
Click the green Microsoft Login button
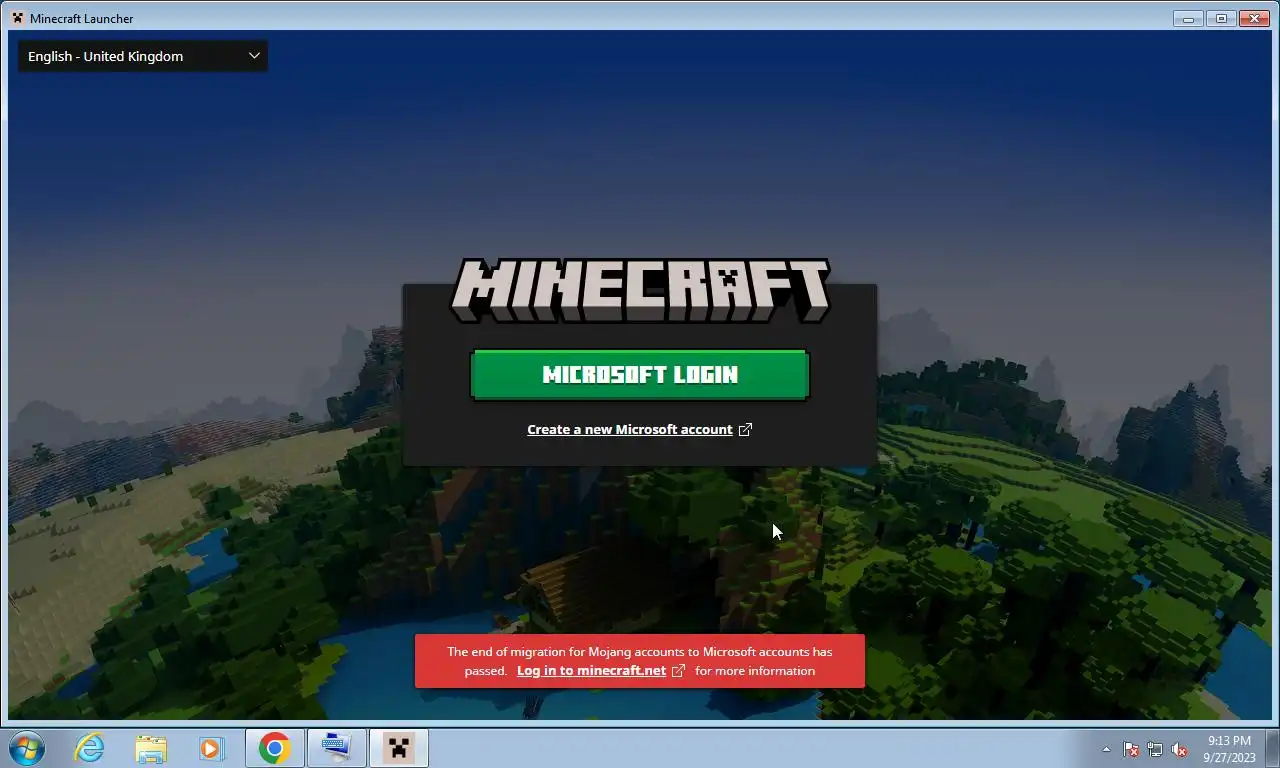point(639,375)
